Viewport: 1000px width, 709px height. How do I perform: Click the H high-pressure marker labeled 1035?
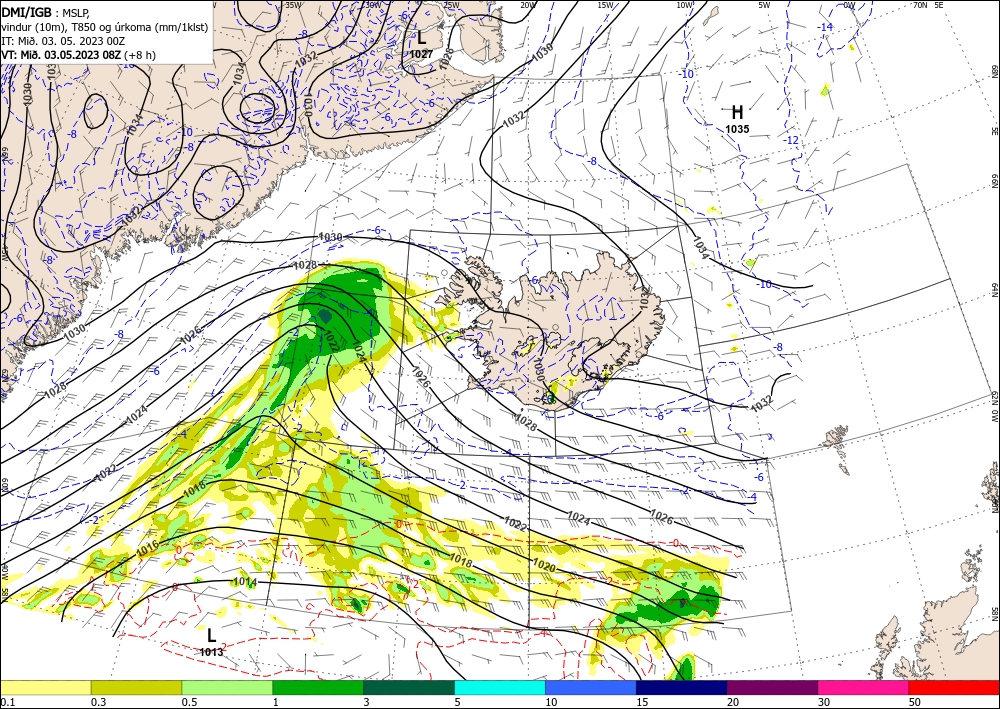click(737, 113)
